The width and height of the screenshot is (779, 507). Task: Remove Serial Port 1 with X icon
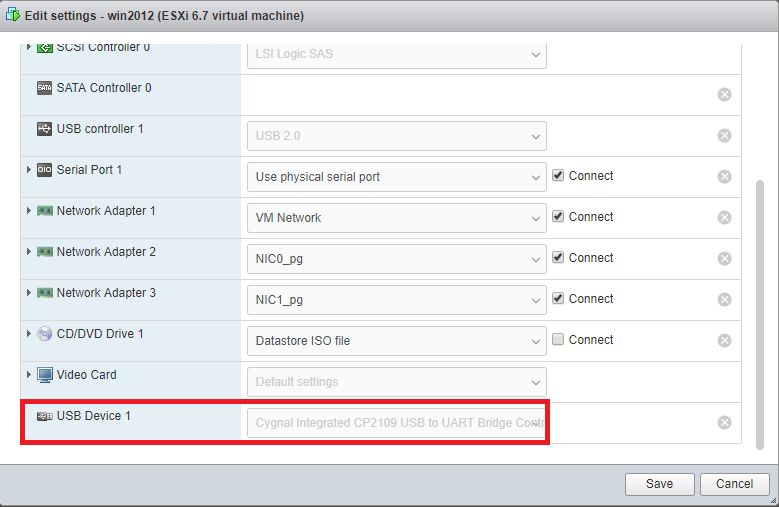click(x=724, y=177)
